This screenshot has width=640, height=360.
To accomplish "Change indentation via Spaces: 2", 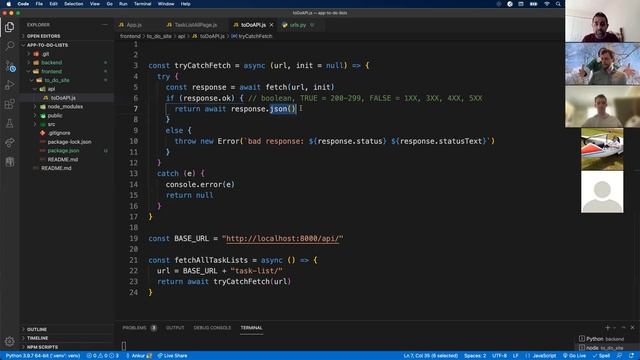I will pyautogui.click(x=475, y=356).
